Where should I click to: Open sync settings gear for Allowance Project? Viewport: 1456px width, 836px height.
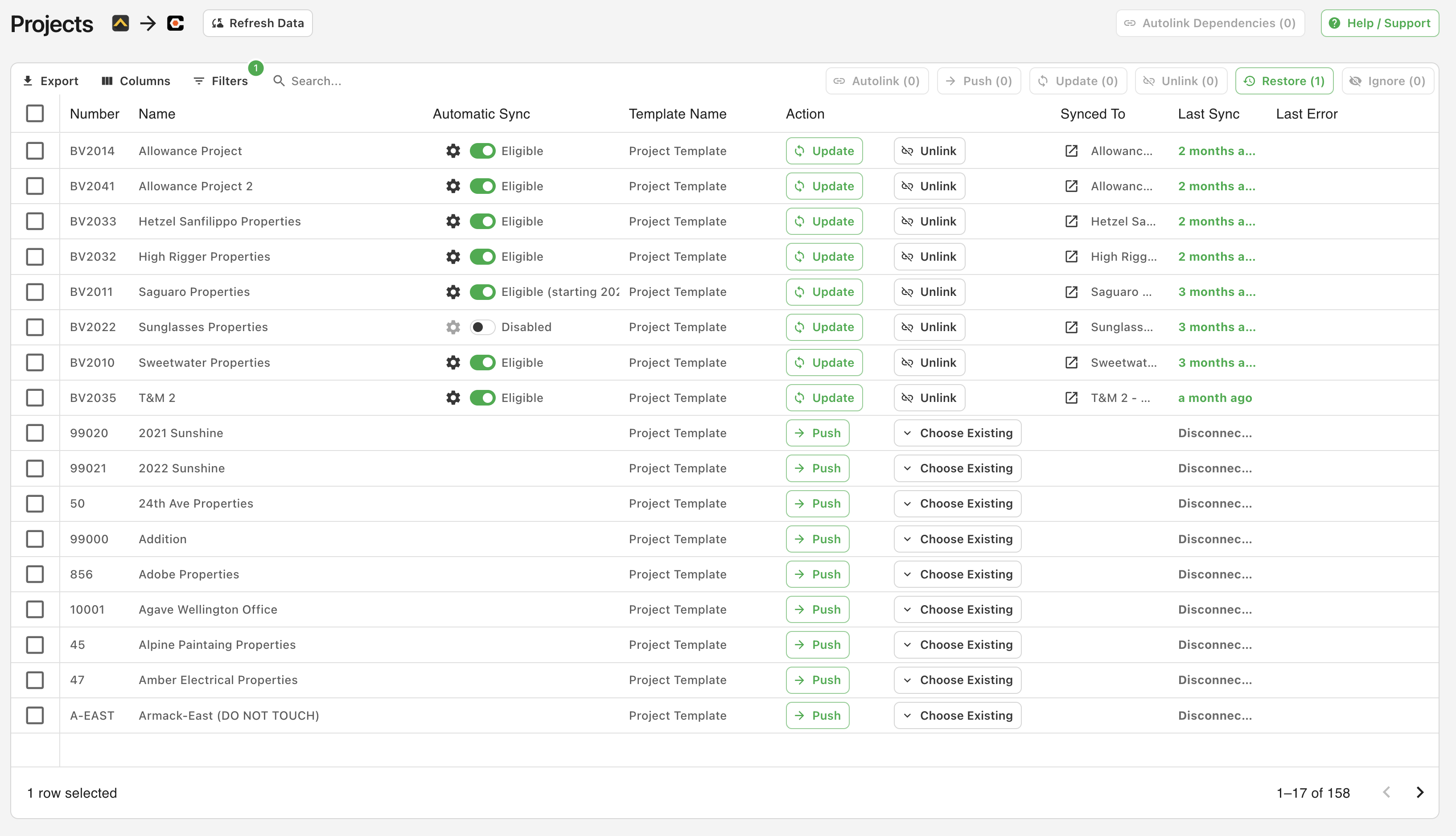(x=453, y=151)
